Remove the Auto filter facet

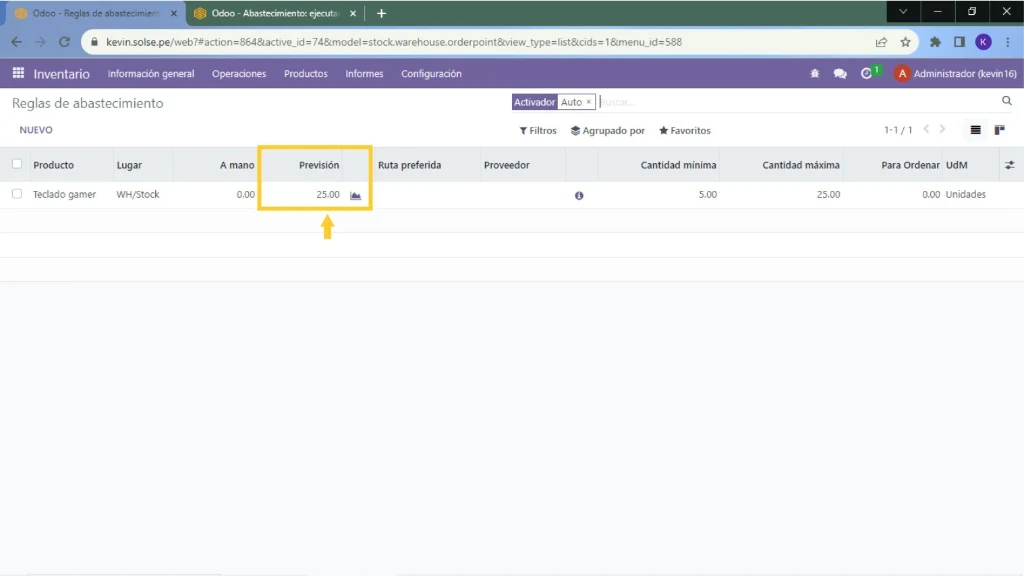click(588, 102)
